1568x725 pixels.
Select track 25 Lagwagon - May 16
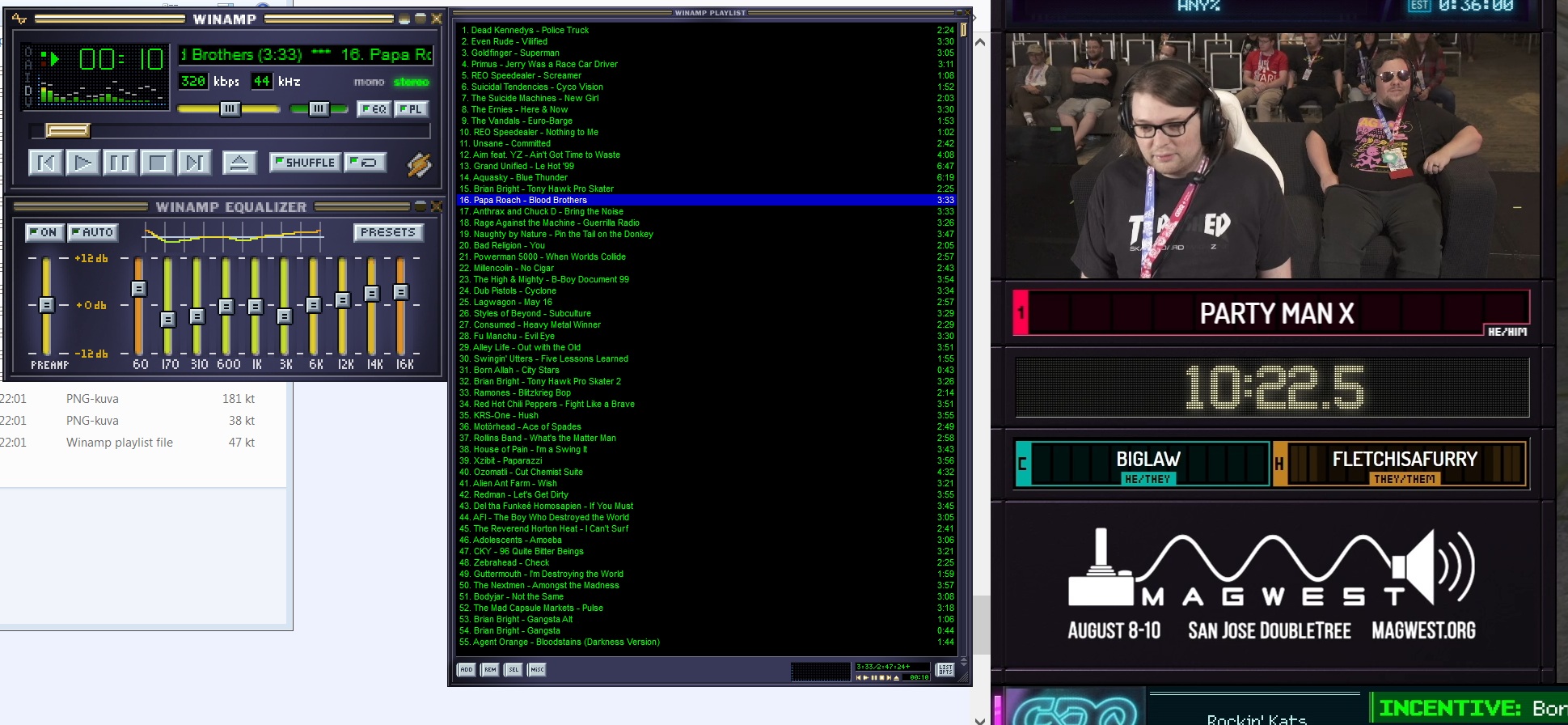coord(707,302)
